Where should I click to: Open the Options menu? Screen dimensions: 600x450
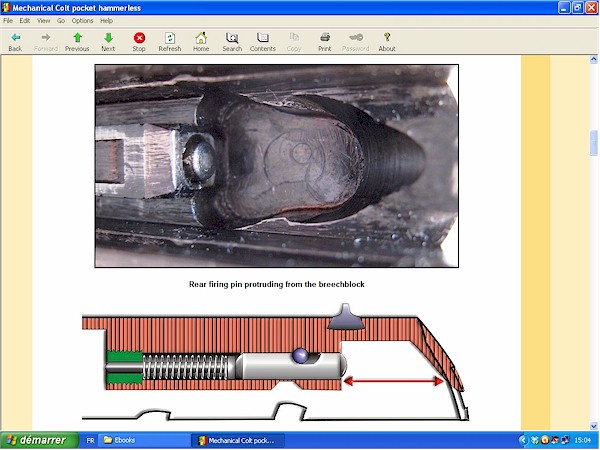coord(82,21)
